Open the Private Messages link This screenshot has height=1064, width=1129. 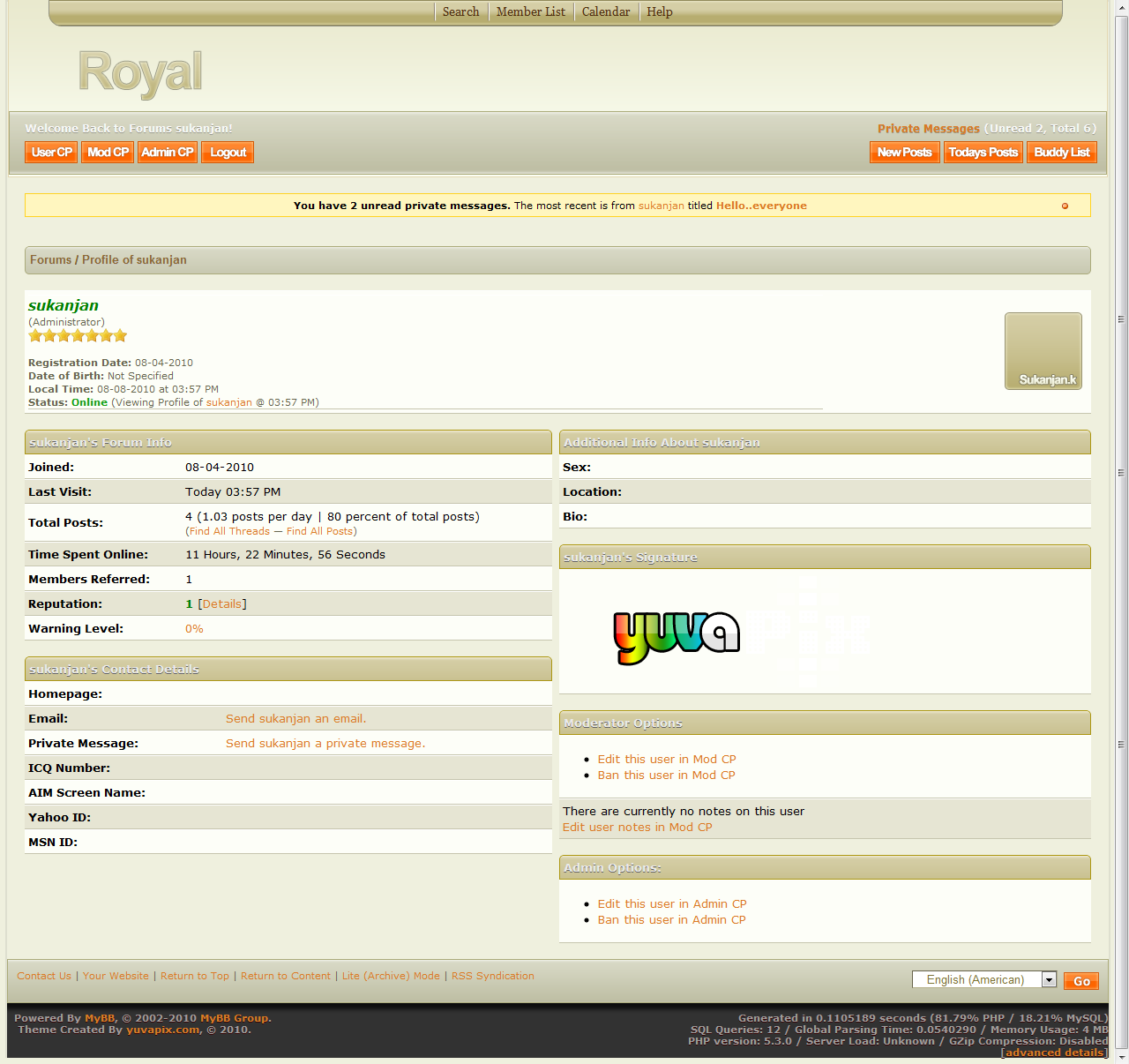928,129
